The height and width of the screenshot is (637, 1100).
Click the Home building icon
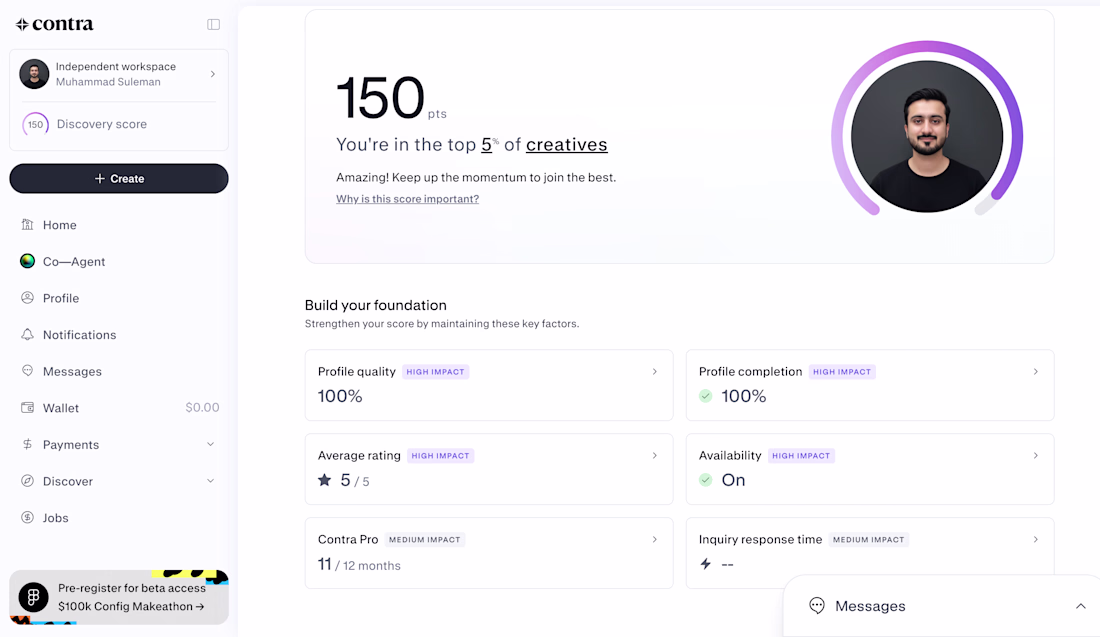[27, 224]
